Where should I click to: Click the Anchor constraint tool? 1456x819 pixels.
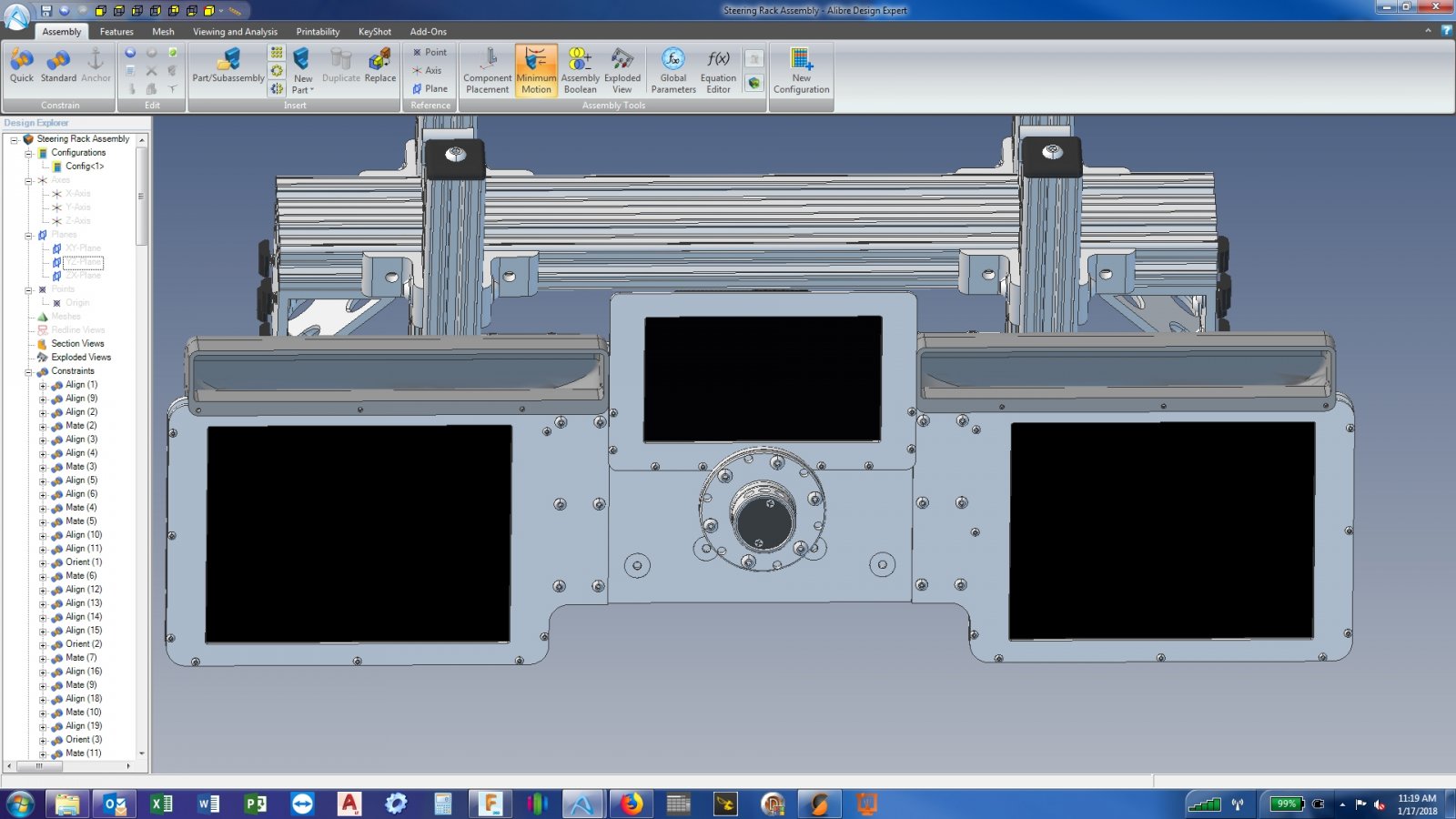coord(96,67)
